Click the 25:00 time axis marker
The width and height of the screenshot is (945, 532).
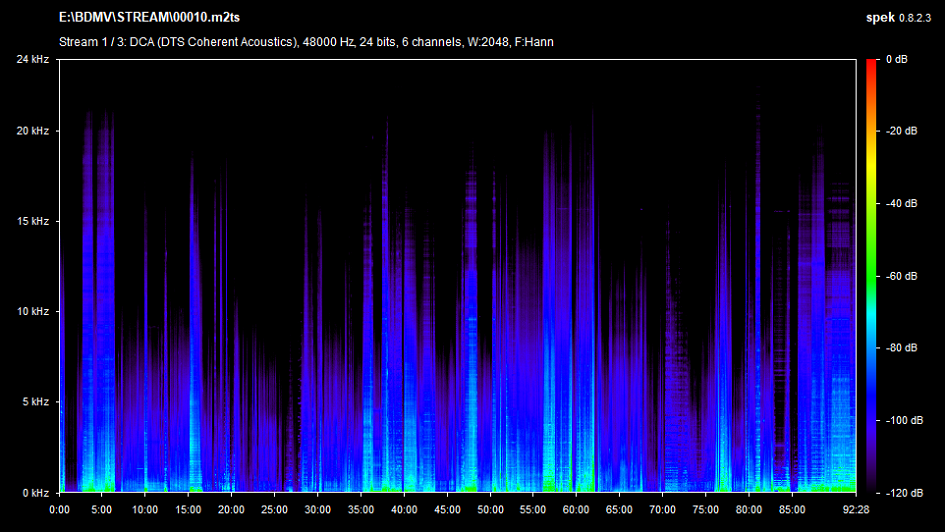click(274, 508)
